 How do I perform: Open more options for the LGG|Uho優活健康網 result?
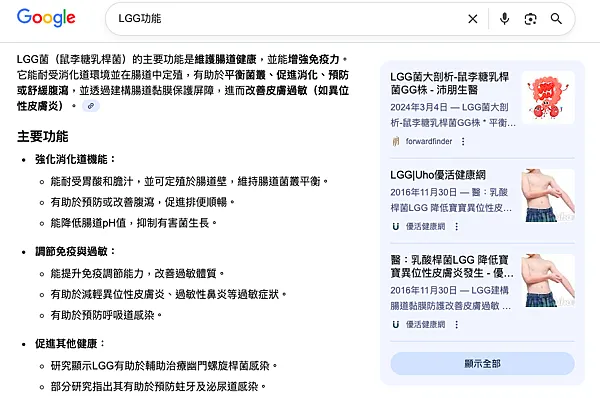click(x=457, y=227)
